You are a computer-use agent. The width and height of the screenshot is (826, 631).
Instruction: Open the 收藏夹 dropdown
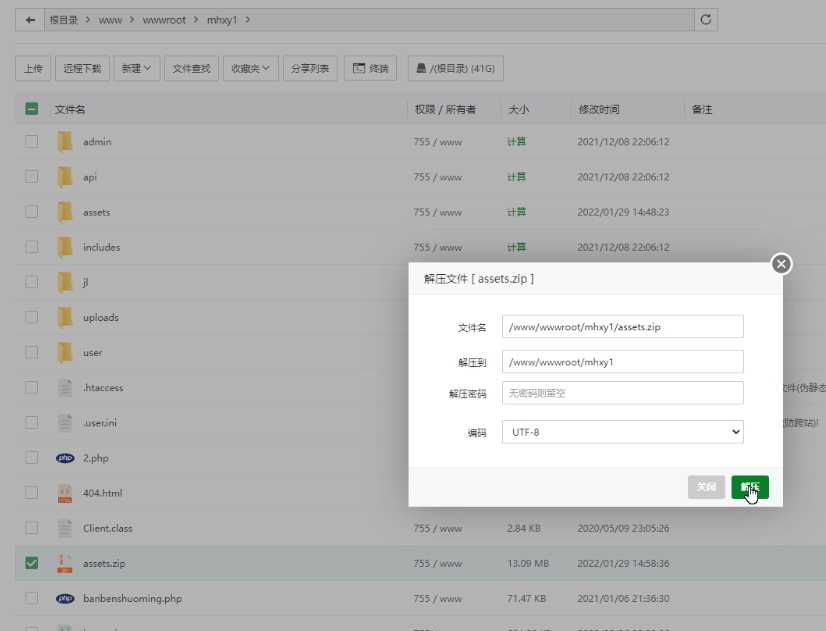[251, 68]
